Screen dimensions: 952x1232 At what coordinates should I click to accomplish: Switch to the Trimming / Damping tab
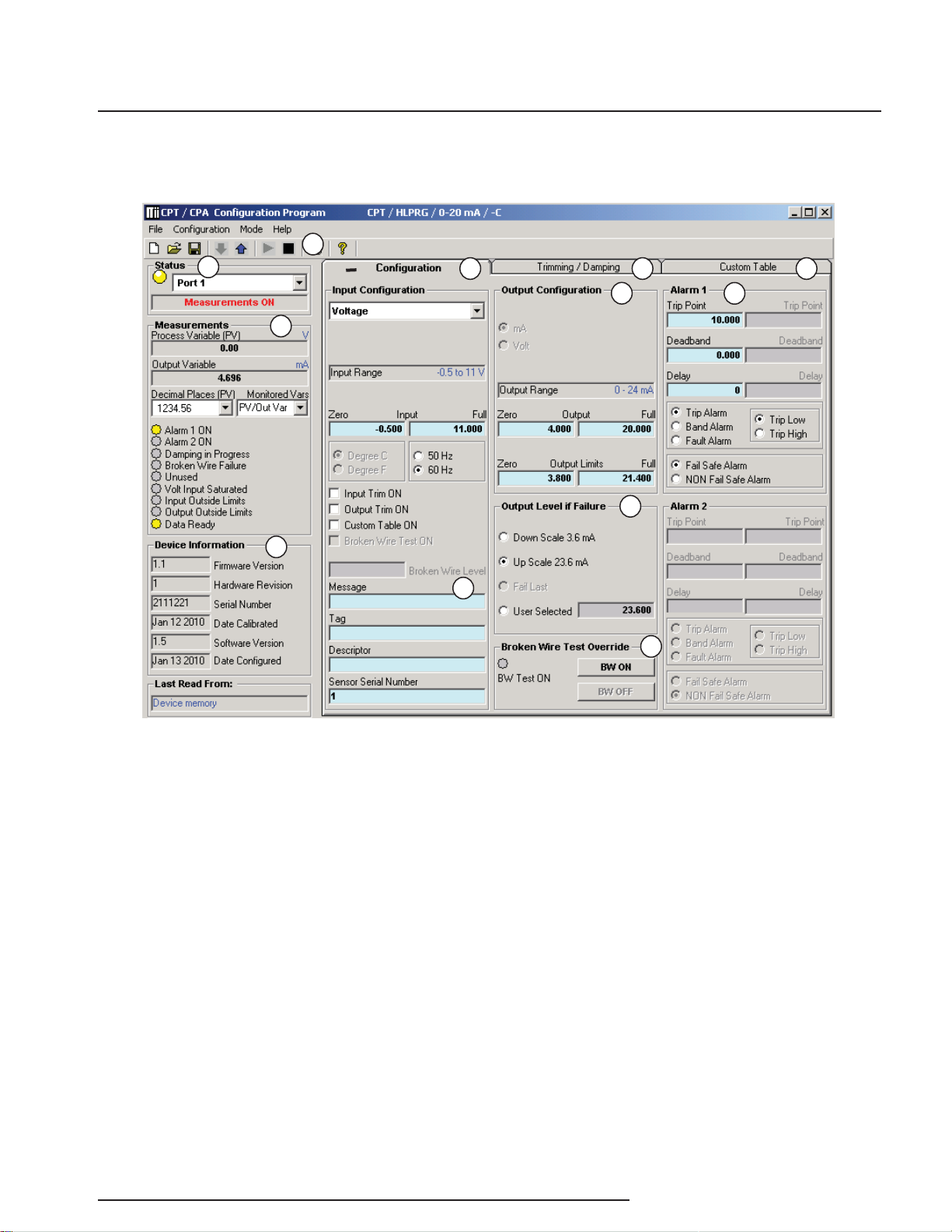coord(577,267)
